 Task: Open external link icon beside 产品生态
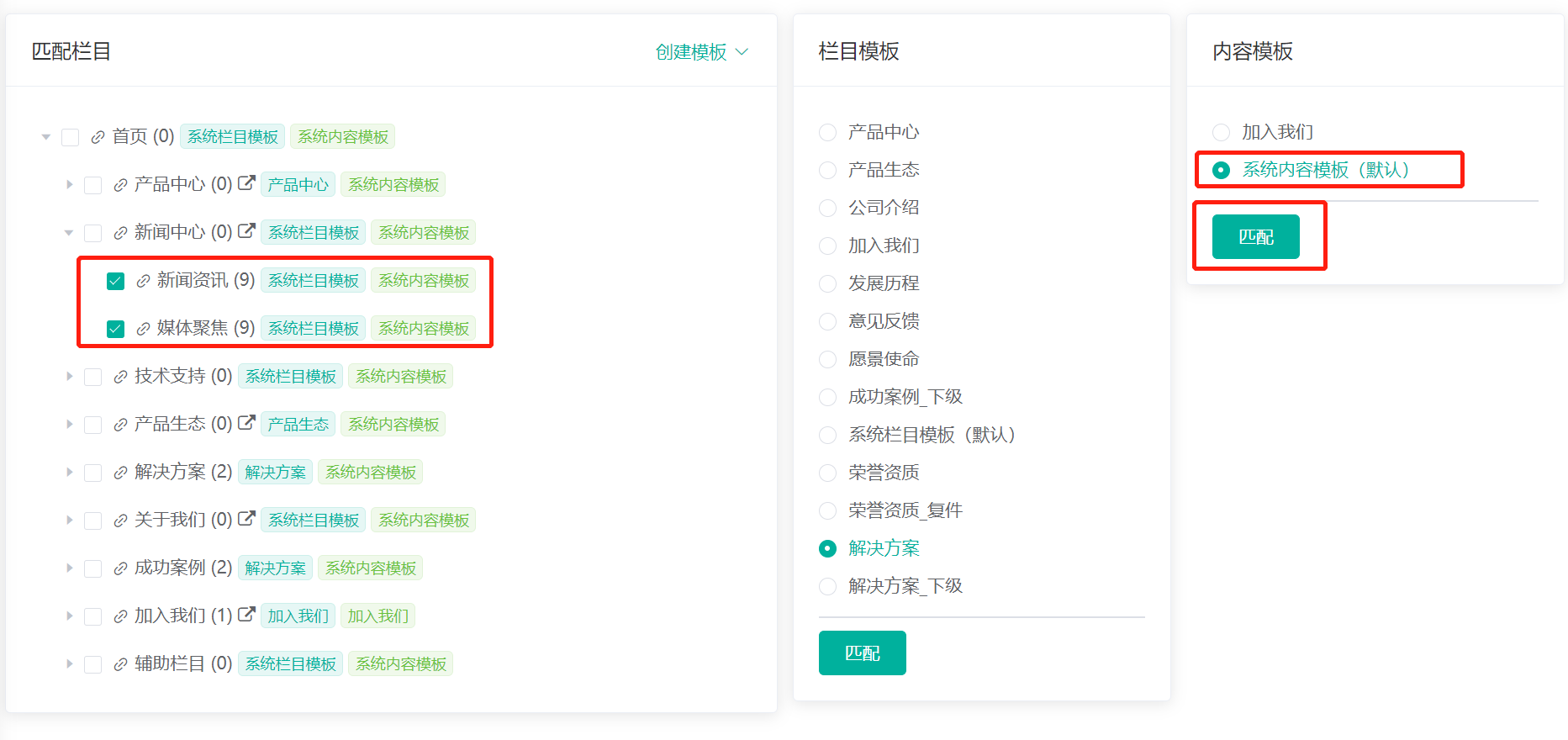pyautogui.click(x=246, y=423)
